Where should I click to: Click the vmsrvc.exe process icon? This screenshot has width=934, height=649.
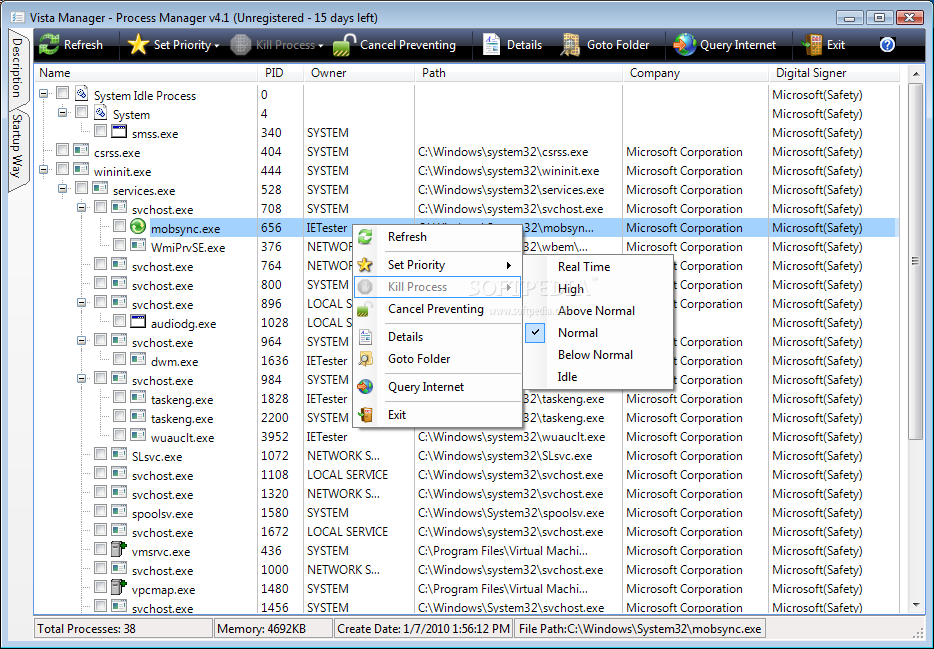pos(119,549)
